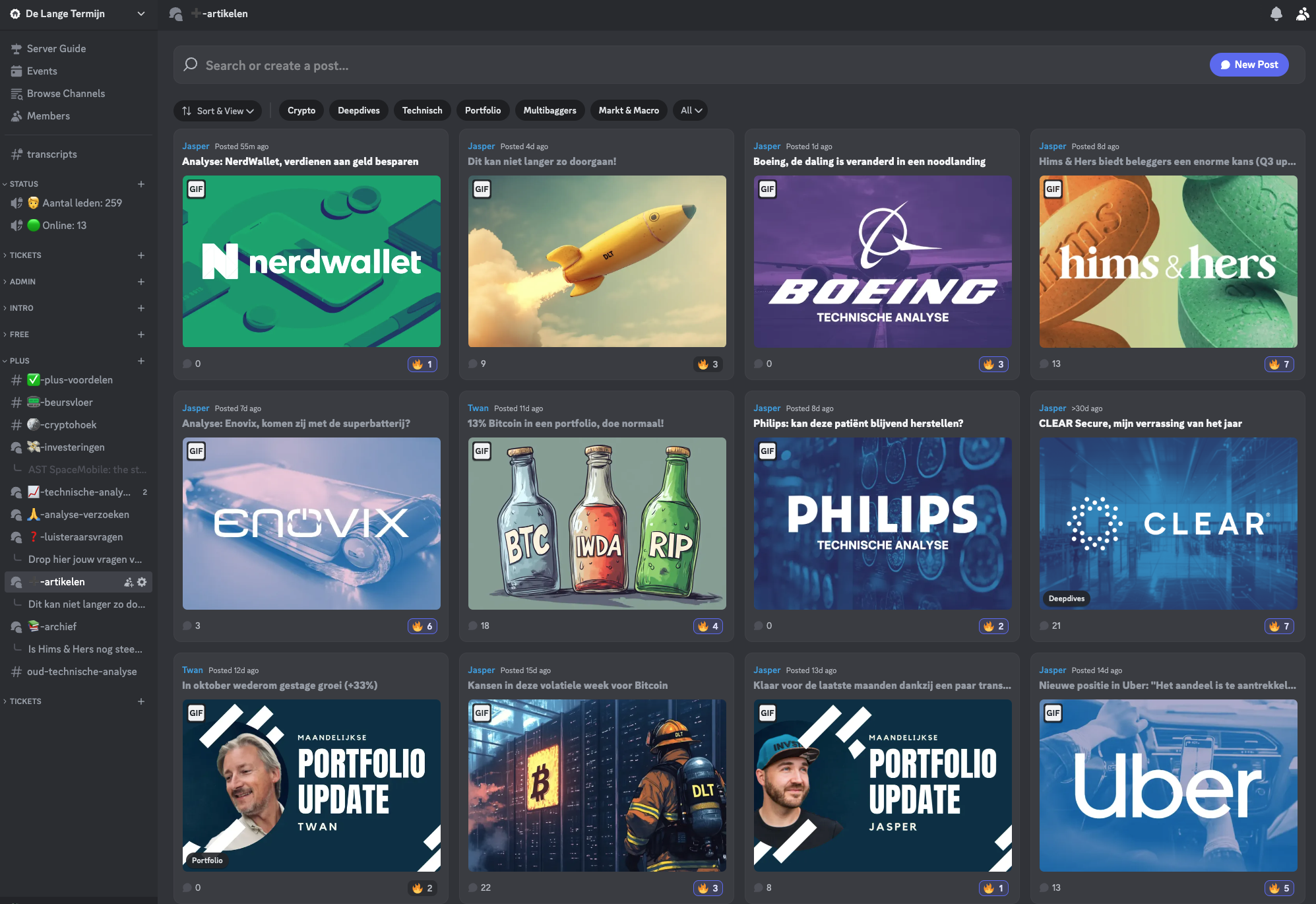Screen dimensions: 1316x904
Task: Open the notification bell icon
Action: pos(1276,14)
